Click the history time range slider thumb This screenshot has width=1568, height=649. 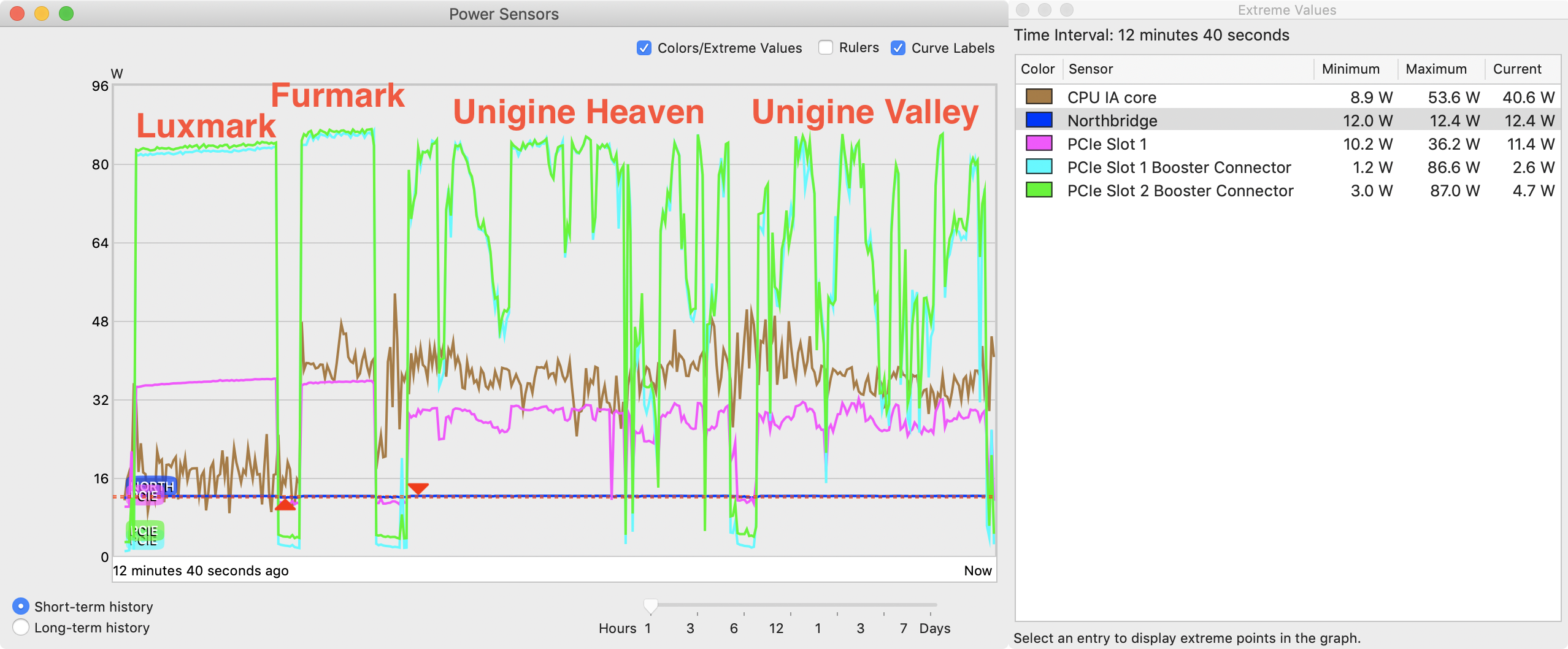click(650, 606)
